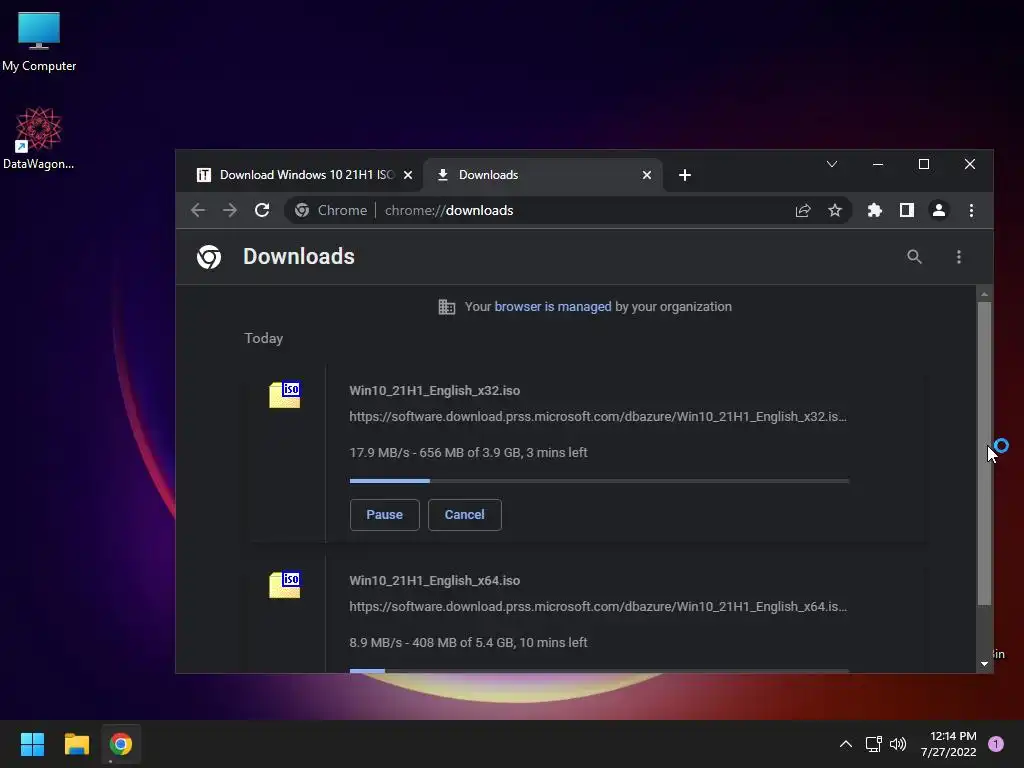
Task: Open a new tab with plus button
Action: click(x=684, y=175)
